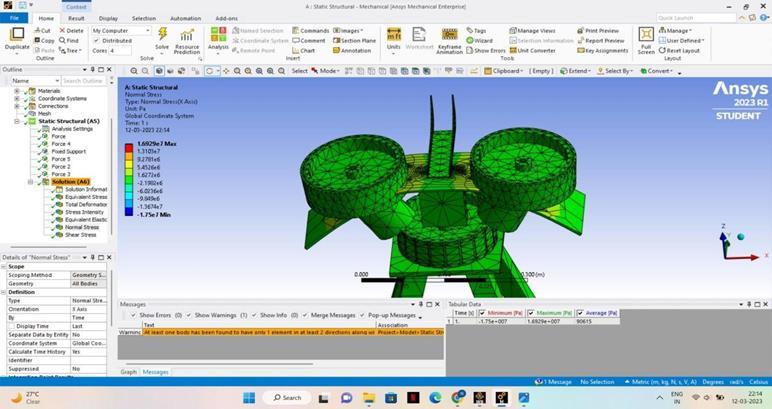This screenshot has height=409, width=772.
Task: Click the Analysis icon in Insert group
Action: tap(218, 34)
